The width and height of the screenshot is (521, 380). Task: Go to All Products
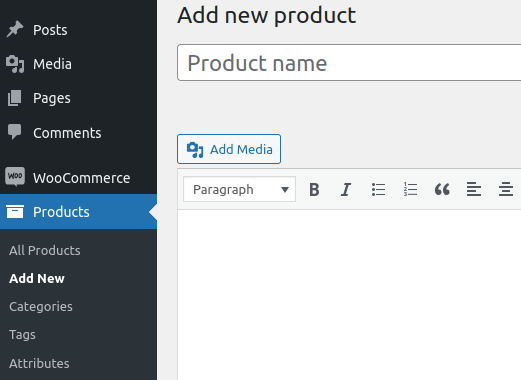coord(45,250)
